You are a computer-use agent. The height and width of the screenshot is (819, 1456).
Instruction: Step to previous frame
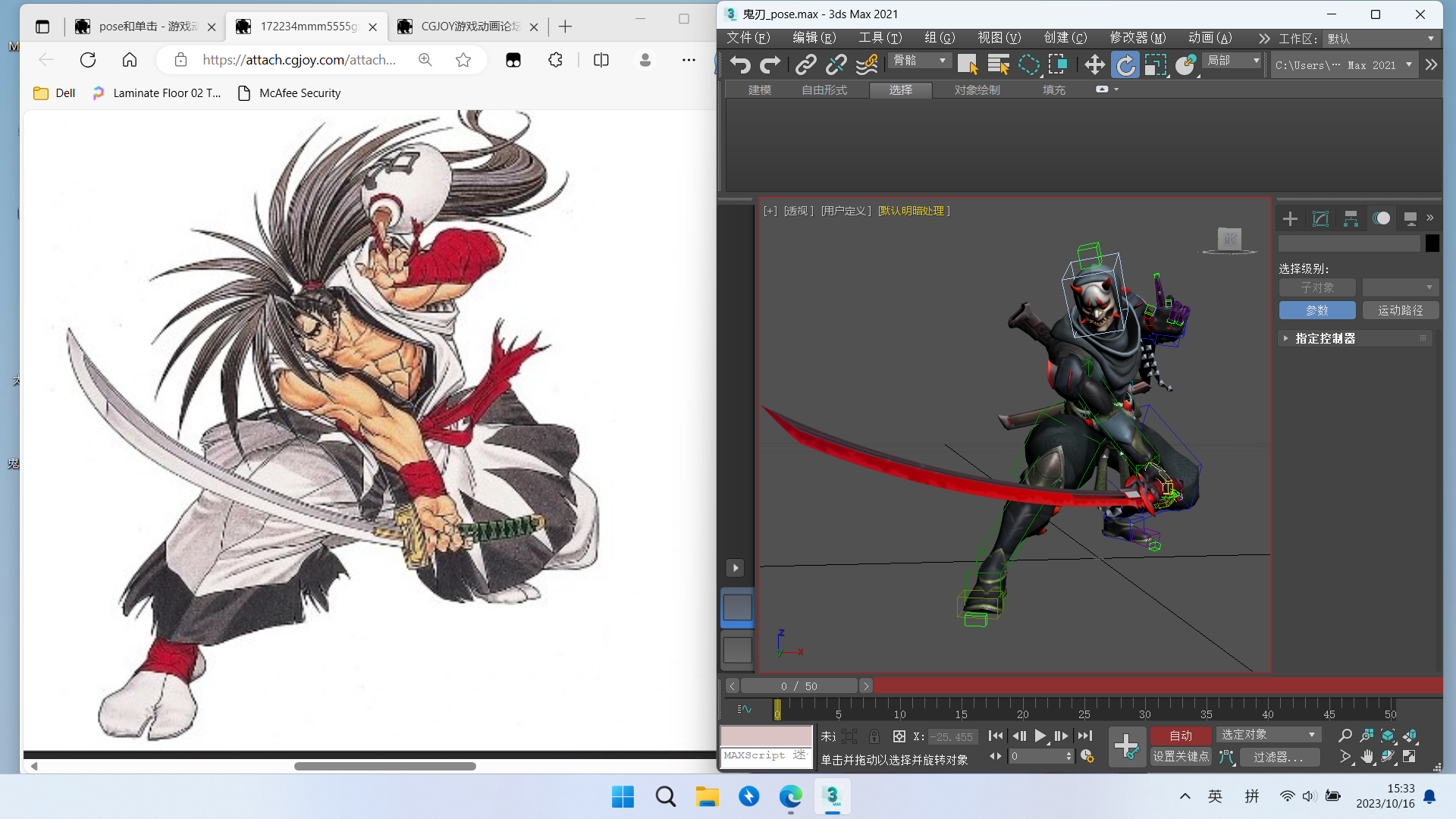(x=1018, y=736)
